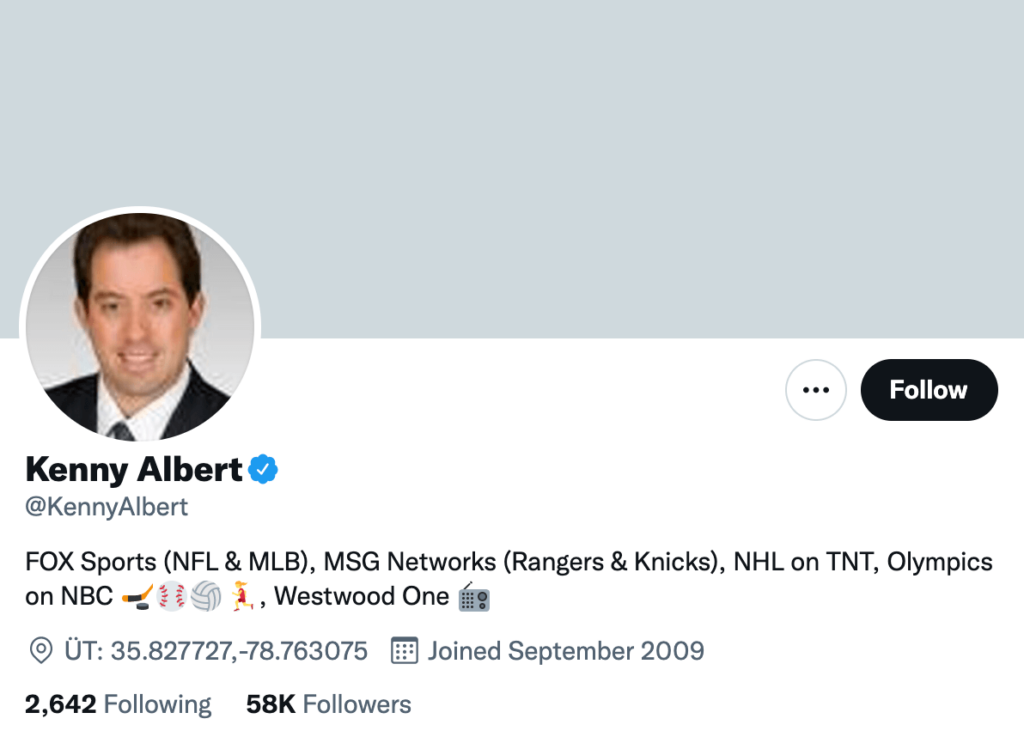
Task: Click the blue verified badge
Action: tap(263, 468)
